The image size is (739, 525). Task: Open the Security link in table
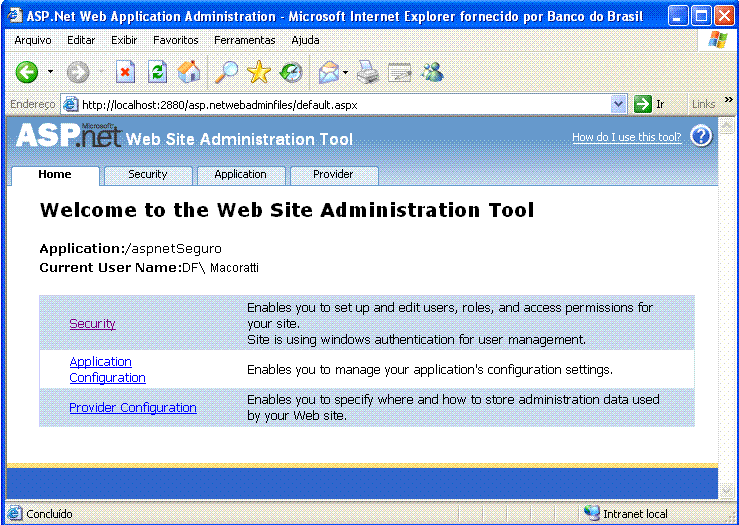pos(92,323)
